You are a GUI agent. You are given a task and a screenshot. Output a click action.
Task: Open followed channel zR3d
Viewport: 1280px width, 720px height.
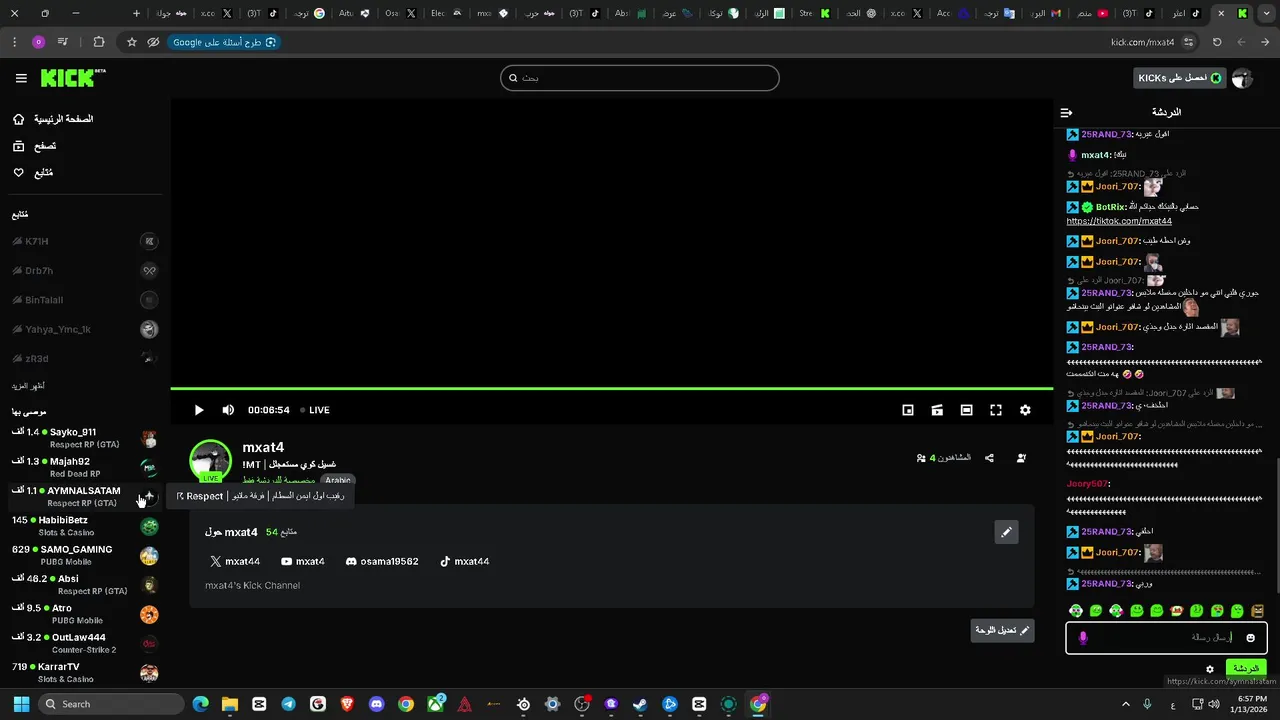click(x=85, y=358)
